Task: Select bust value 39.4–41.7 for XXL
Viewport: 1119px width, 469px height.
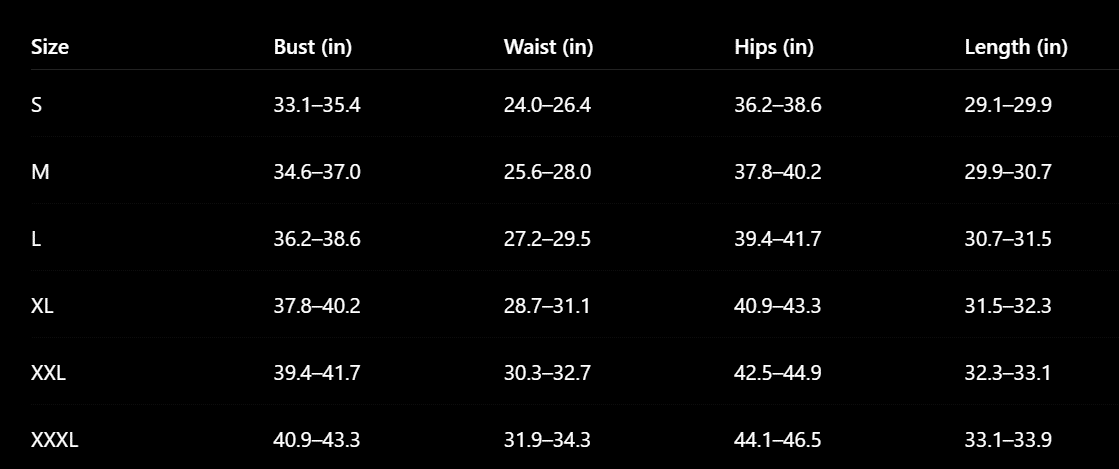Action: click(x=317, y=373)
